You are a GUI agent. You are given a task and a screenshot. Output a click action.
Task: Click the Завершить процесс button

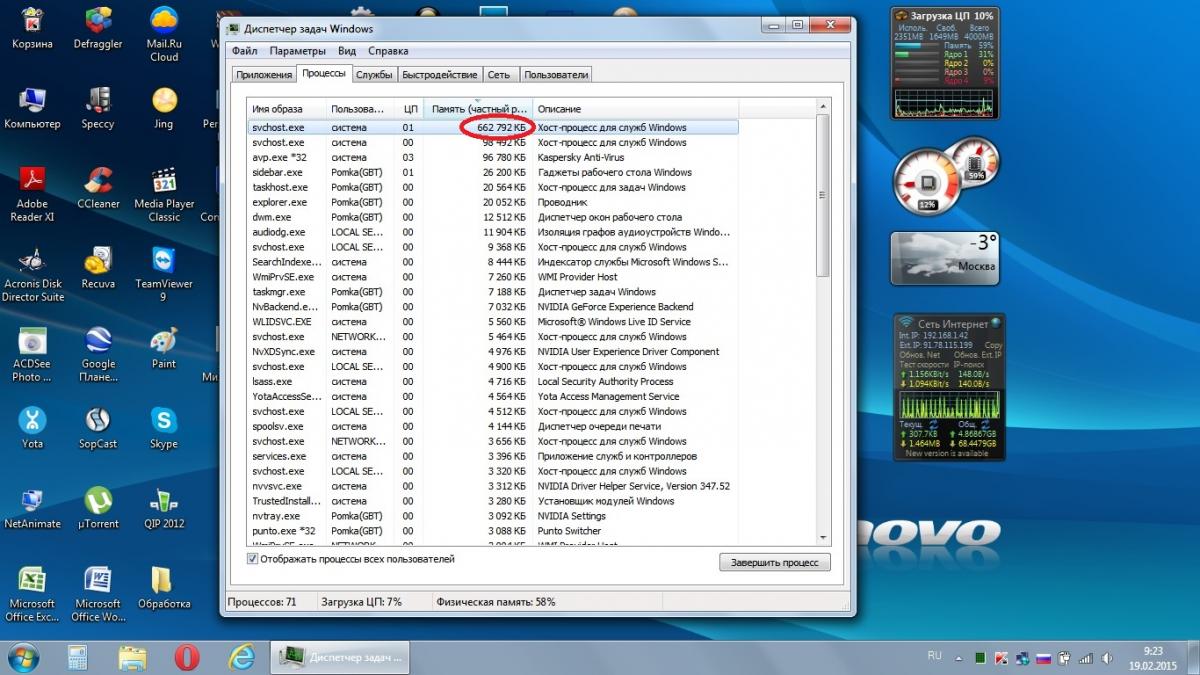pyautogui.click(x=774, y=563)
